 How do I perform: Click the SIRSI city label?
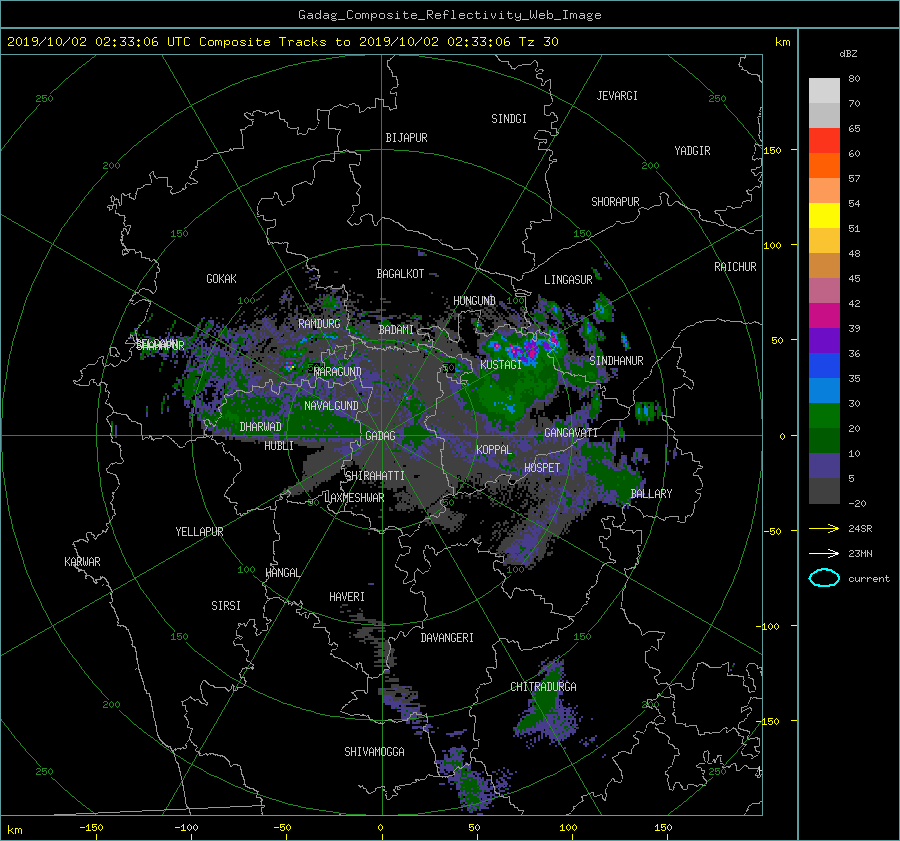click(x=226, y=606)
